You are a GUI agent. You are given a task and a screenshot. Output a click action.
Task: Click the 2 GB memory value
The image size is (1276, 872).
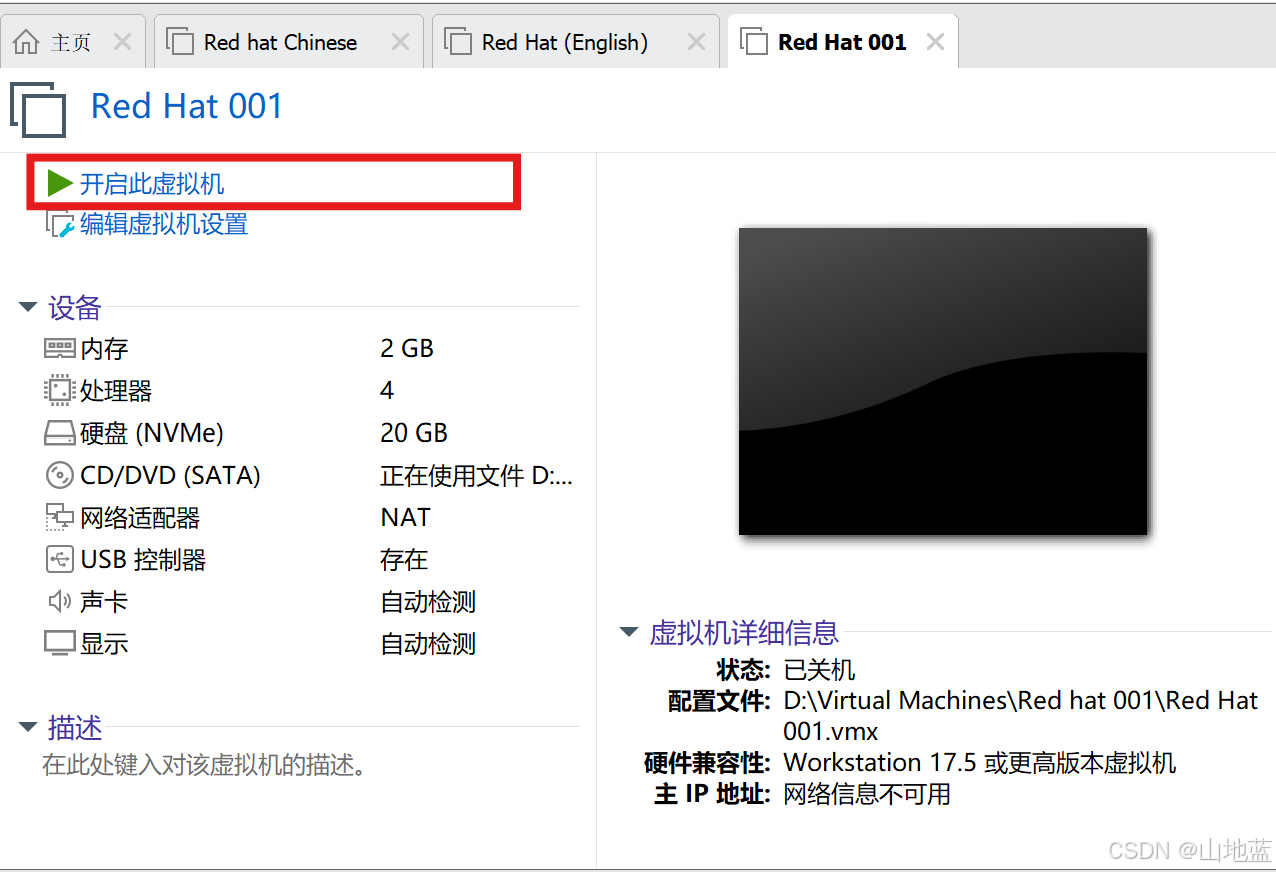407,348
